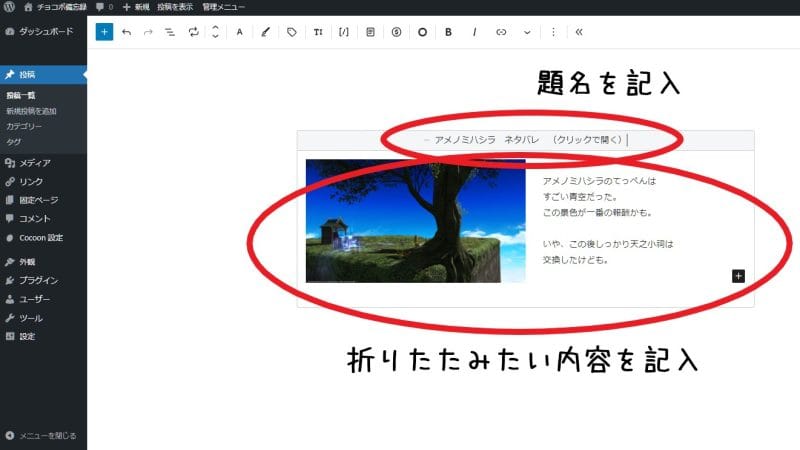Apply italic formatting
The image size is (800, 450).
pos(474,32)
